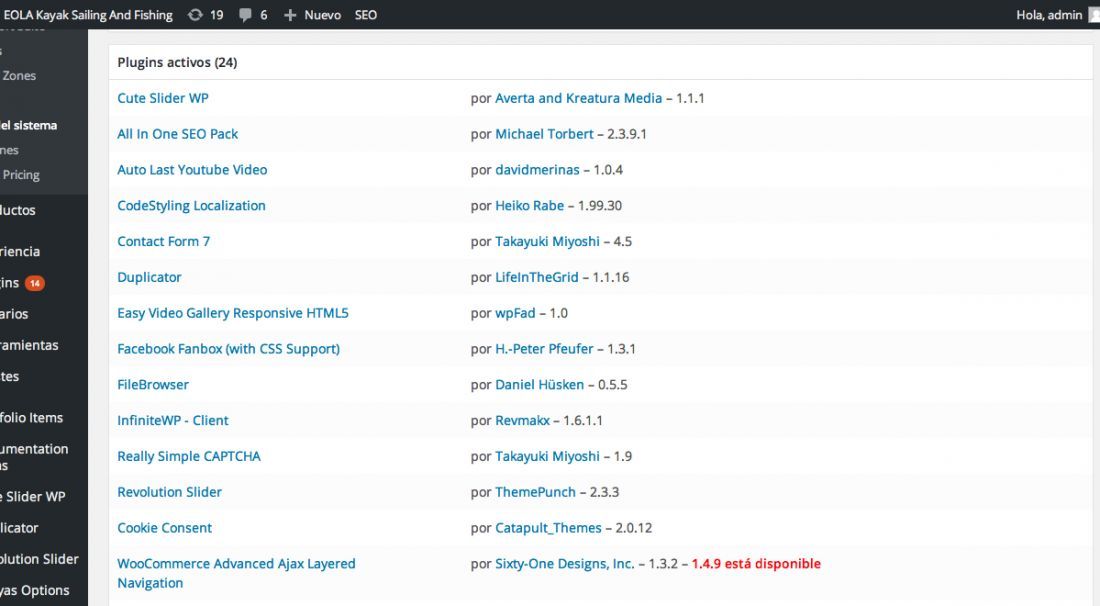This screenshot has width=1100, height=606.
Task: Click red "1.4.9 está disponible" update notice
Action: 756,563
